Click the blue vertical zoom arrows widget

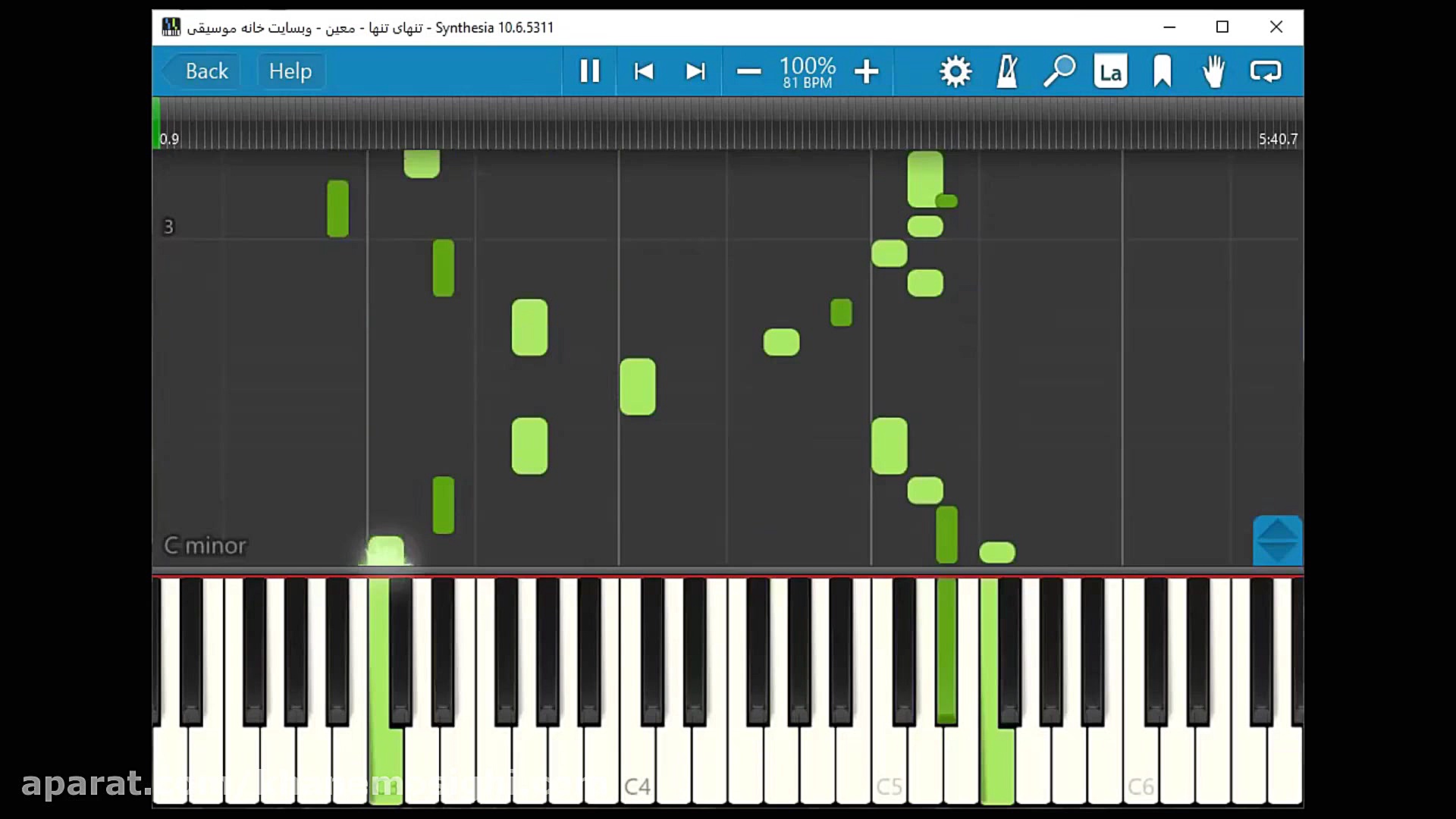pos(1277,541)
